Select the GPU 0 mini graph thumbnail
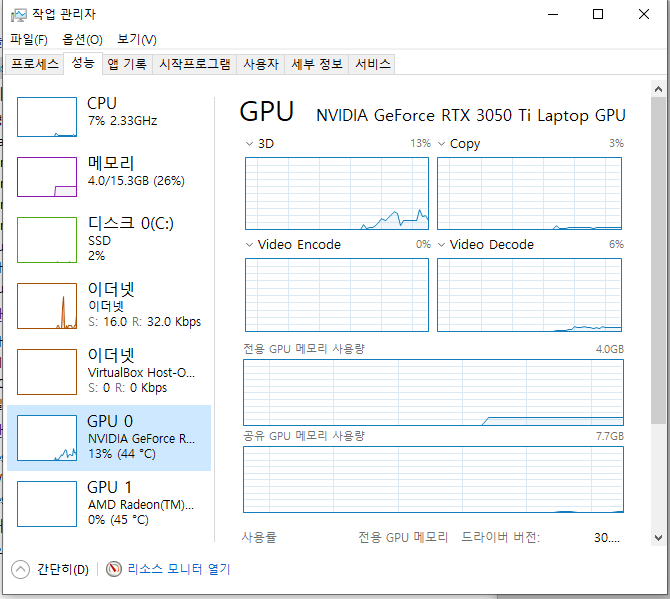The height and width of the screenshot is (599, 670). click(x=47, y=438)
